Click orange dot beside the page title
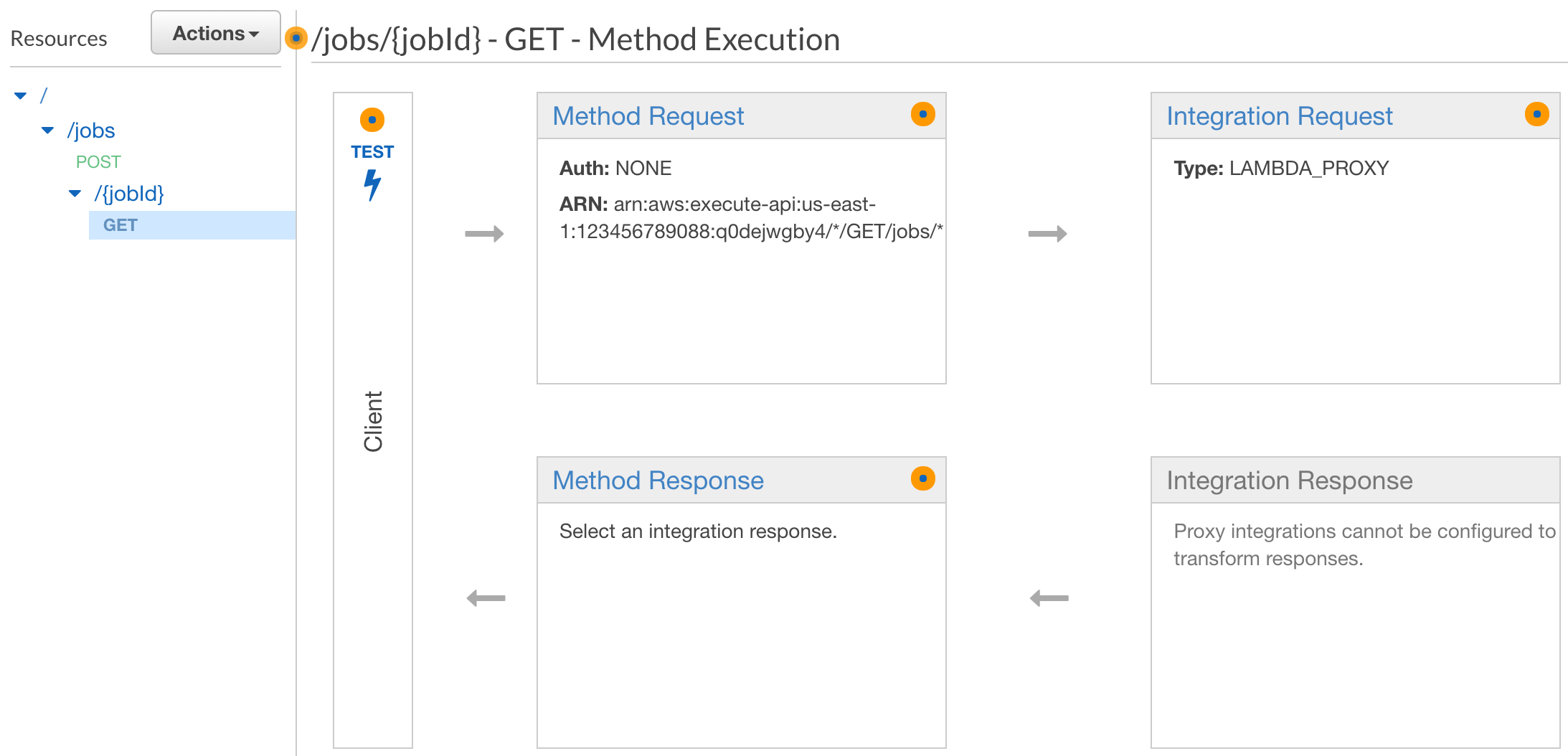The height and width of the screenshot is (756, 1568). click(x=296, y=38)
